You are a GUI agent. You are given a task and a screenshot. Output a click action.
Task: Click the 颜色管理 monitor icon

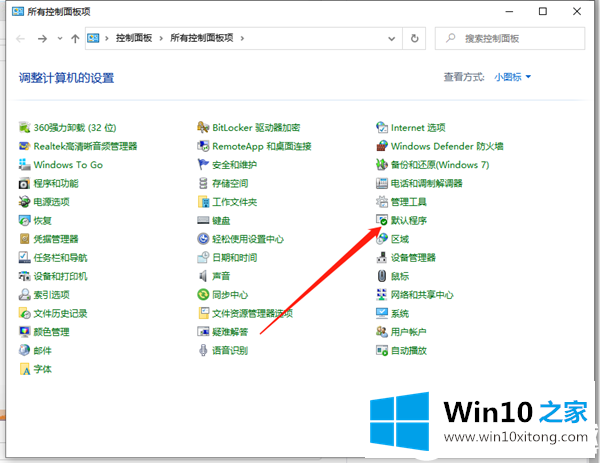pyautogui.click(x=24, y=332)
